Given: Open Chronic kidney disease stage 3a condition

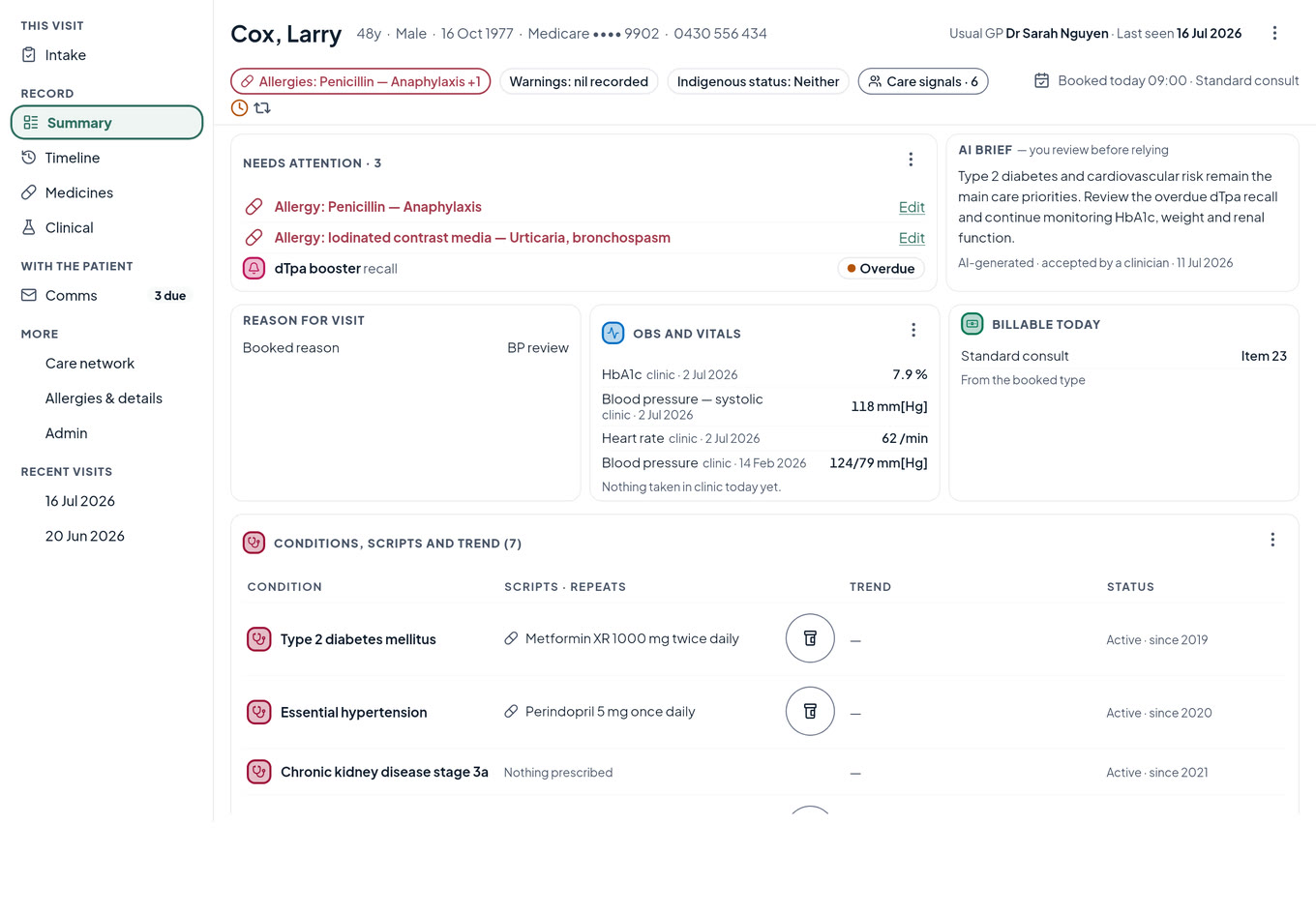Looking at the screenshot, I should tap(384, 772).
